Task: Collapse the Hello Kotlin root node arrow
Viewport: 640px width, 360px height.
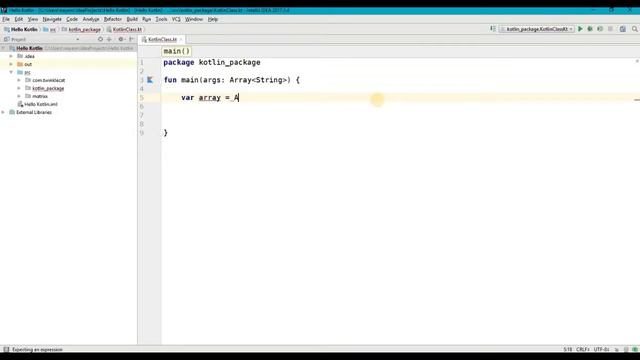Action: click(3, 48)
